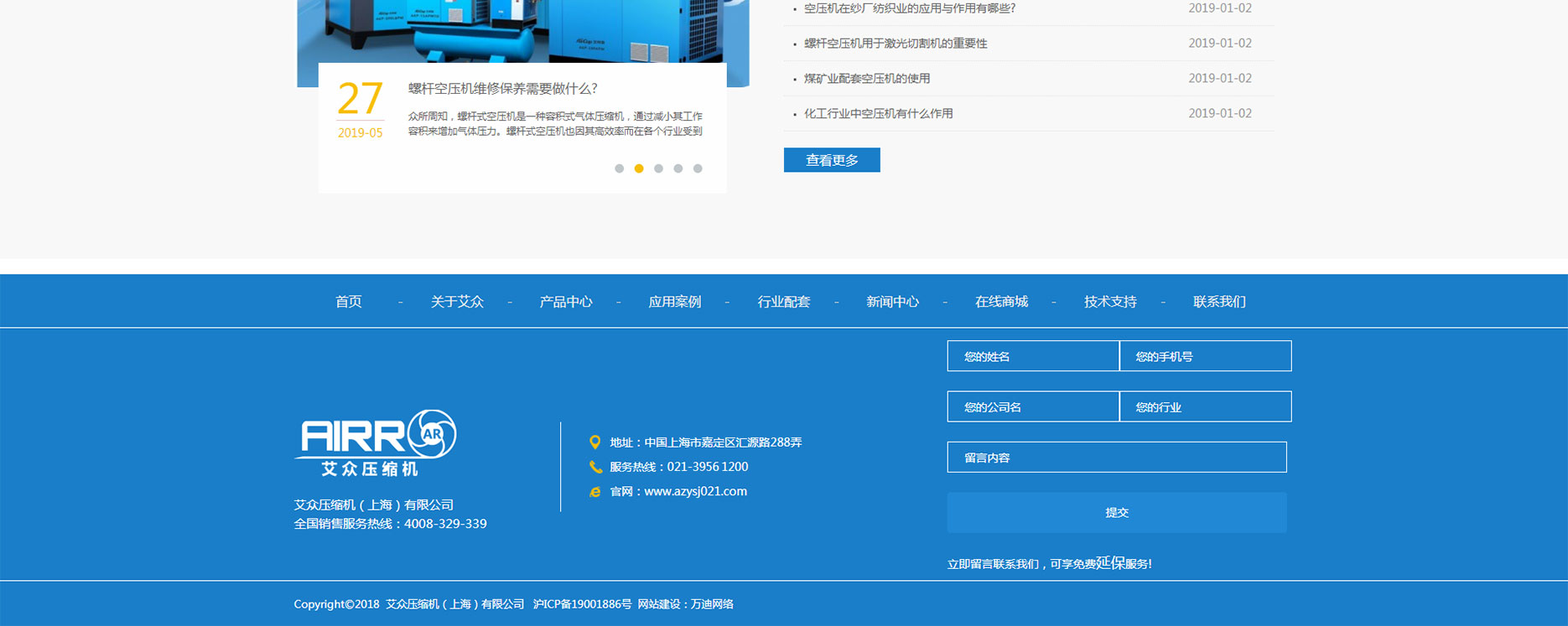Navigate to 联系我们 page

click(1219, 302)
